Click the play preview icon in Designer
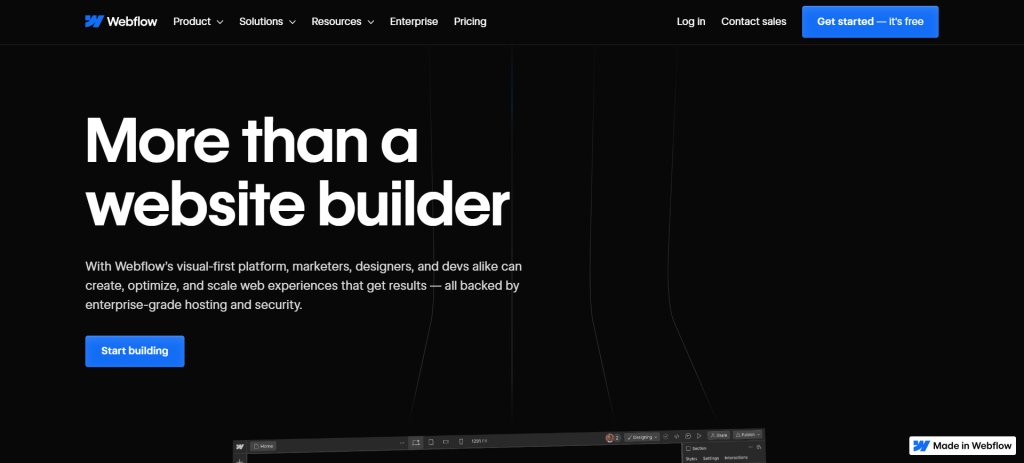 (x=699, y=436)
